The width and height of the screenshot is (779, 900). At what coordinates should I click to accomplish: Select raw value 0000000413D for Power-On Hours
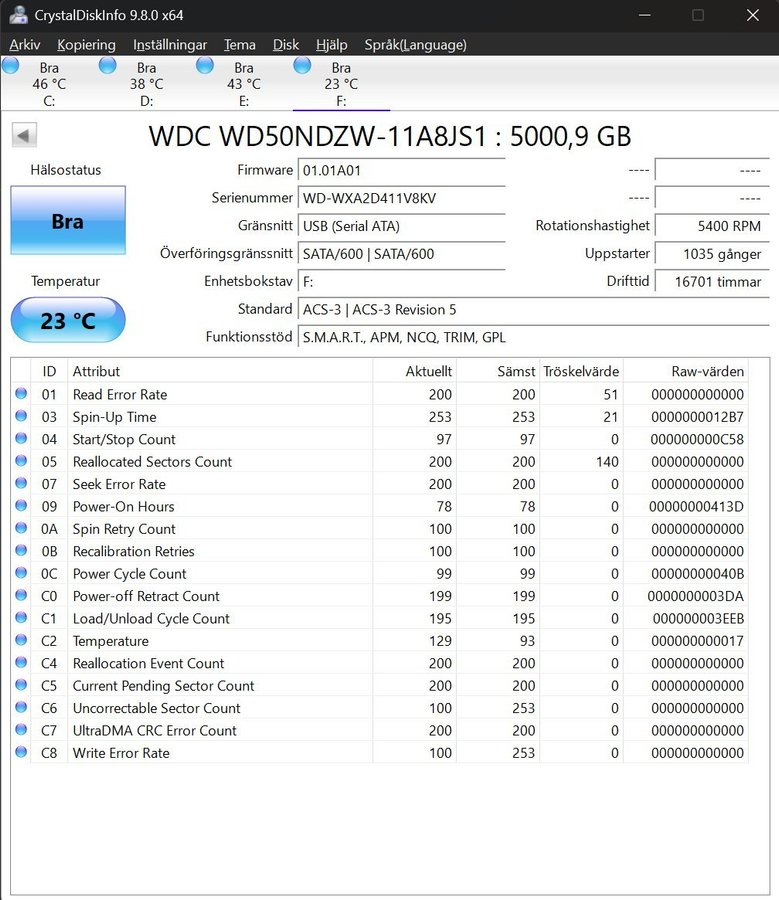pyautogui.click(x=696, y=506)
